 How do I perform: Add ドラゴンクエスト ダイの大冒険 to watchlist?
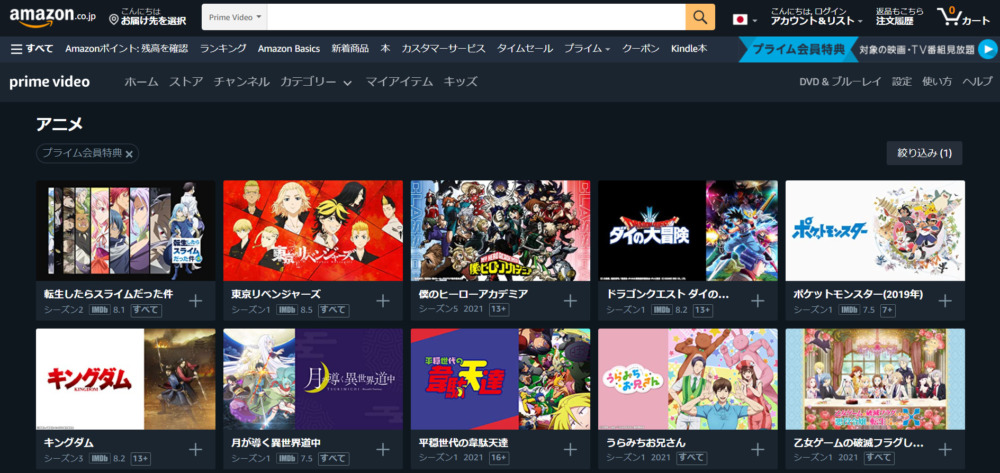[758, 301]
